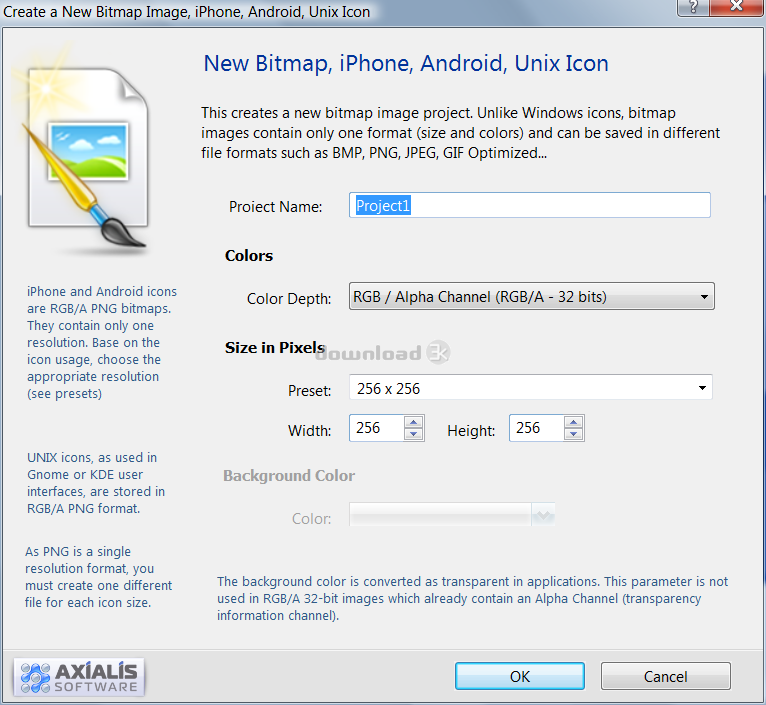Click the 'Colors' section heading

coord(249,256)
